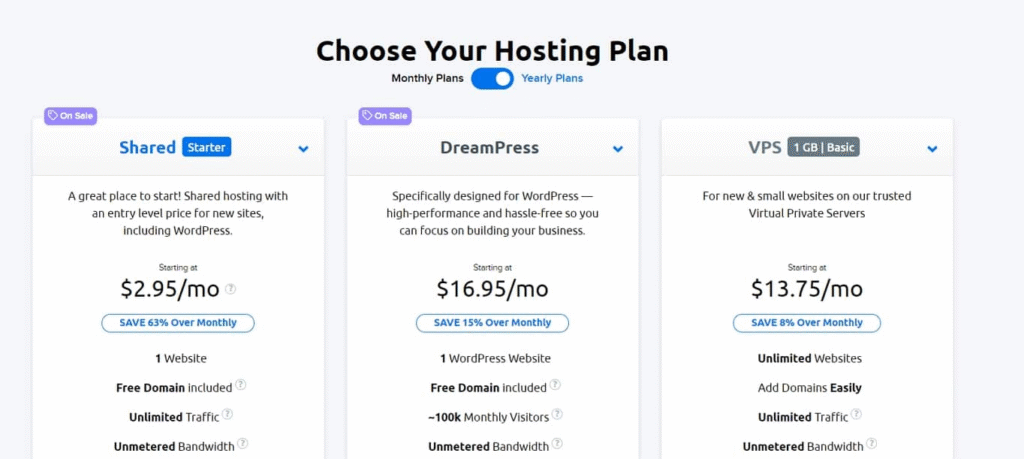Click help icon next to $2.95/mo price
The width and height of the screenshot is (1024, 459).
click(x=231, y=290)
